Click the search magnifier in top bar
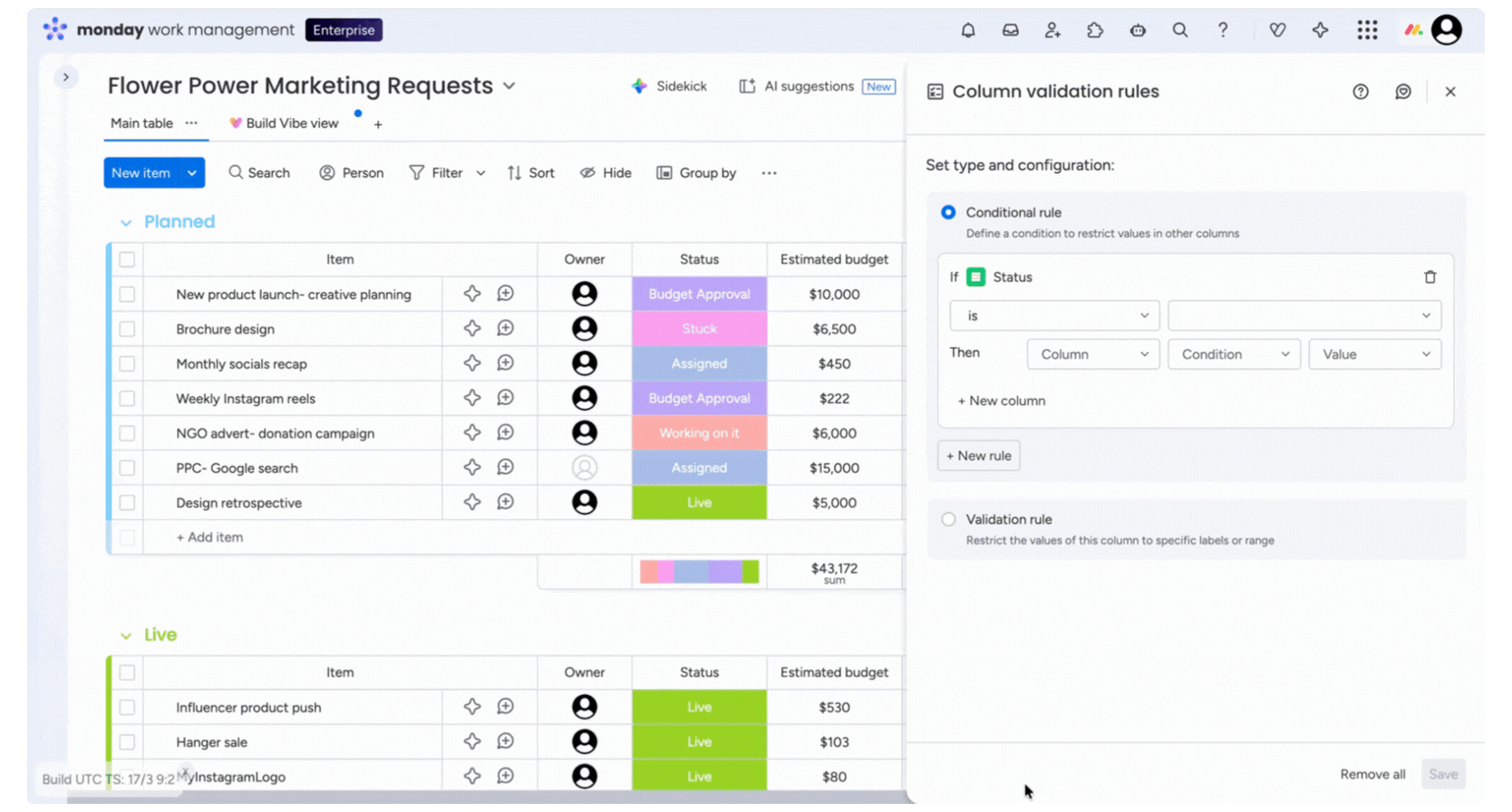 coord(1179,30)
